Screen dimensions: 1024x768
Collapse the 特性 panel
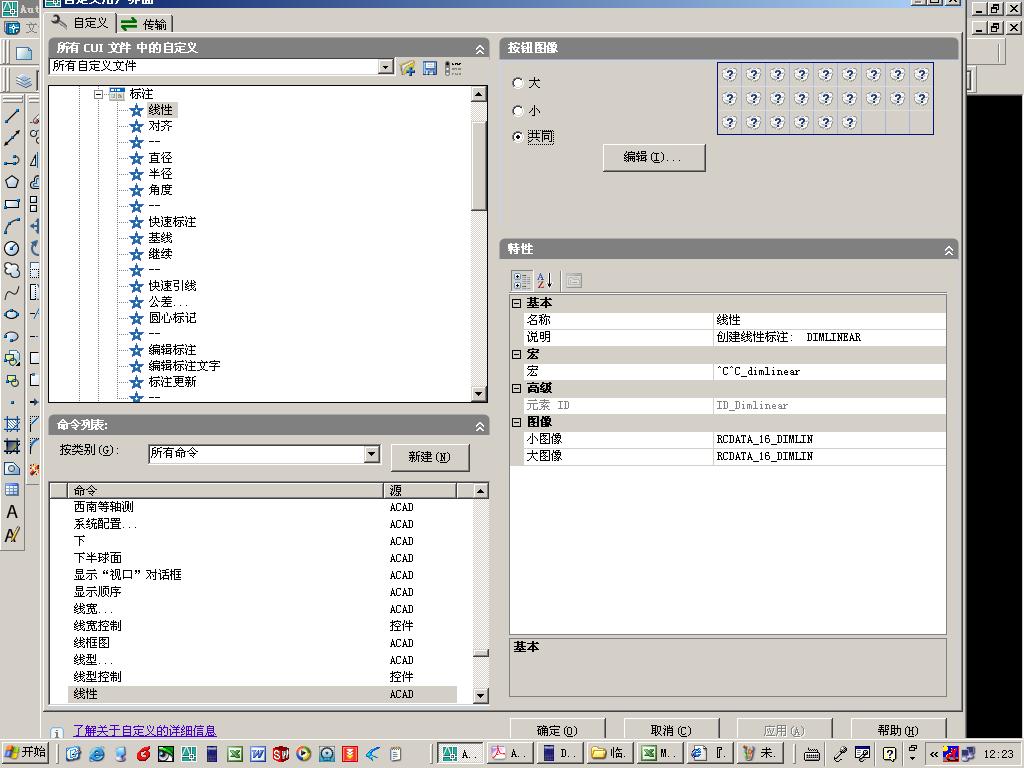point(949,250)
